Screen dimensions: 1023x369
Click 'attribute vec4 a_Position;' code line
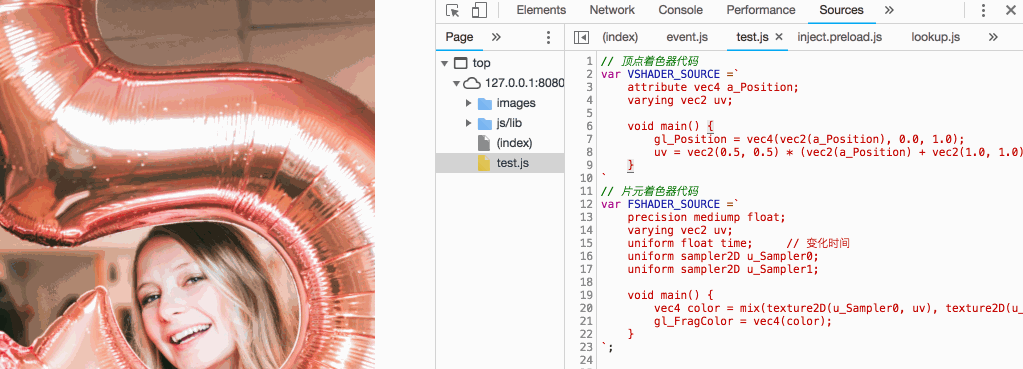coord(713,87)
